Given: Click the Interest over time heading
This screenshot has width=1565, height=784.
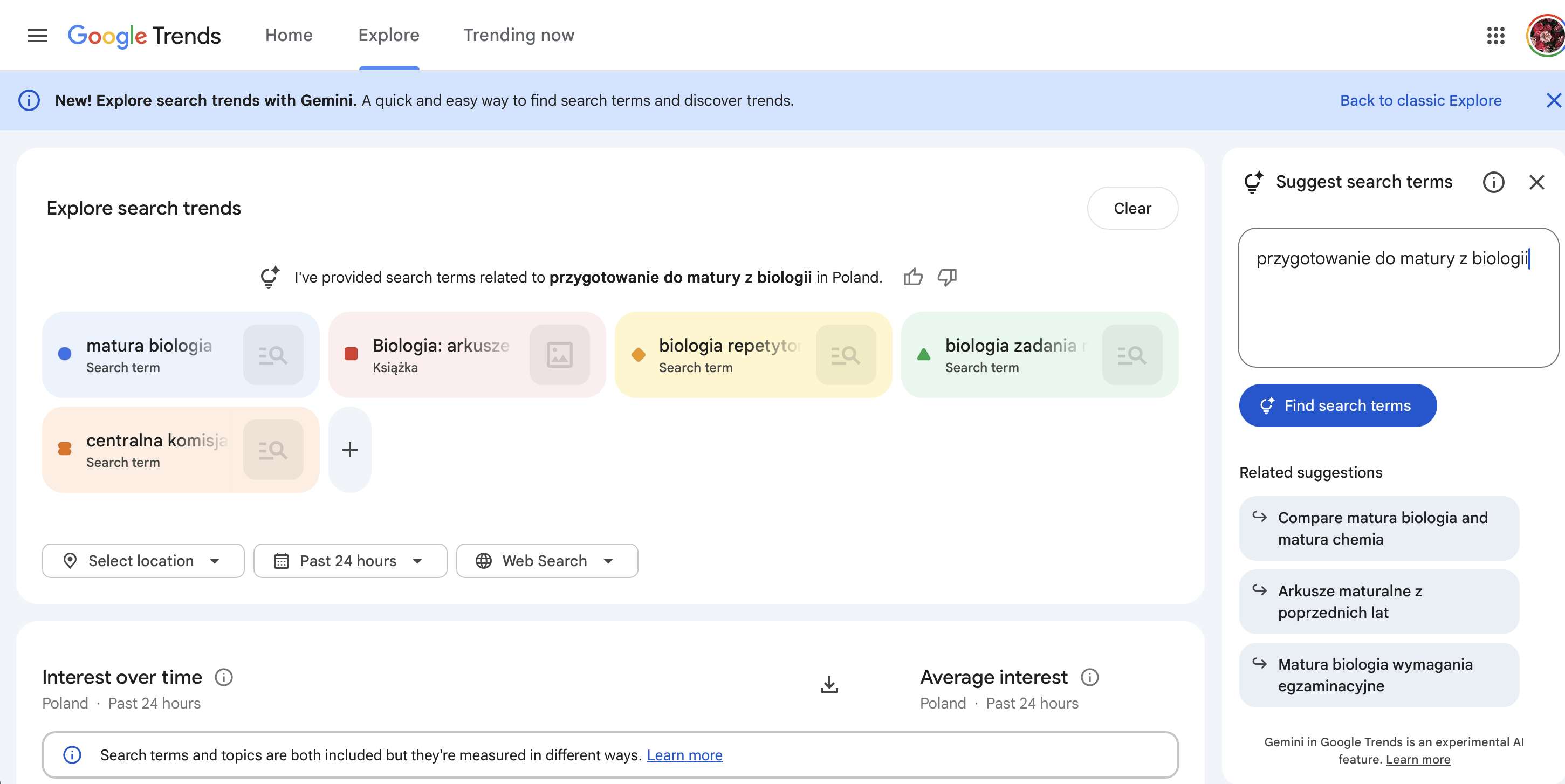Looking at the screenshot, I should click(122, 677).
